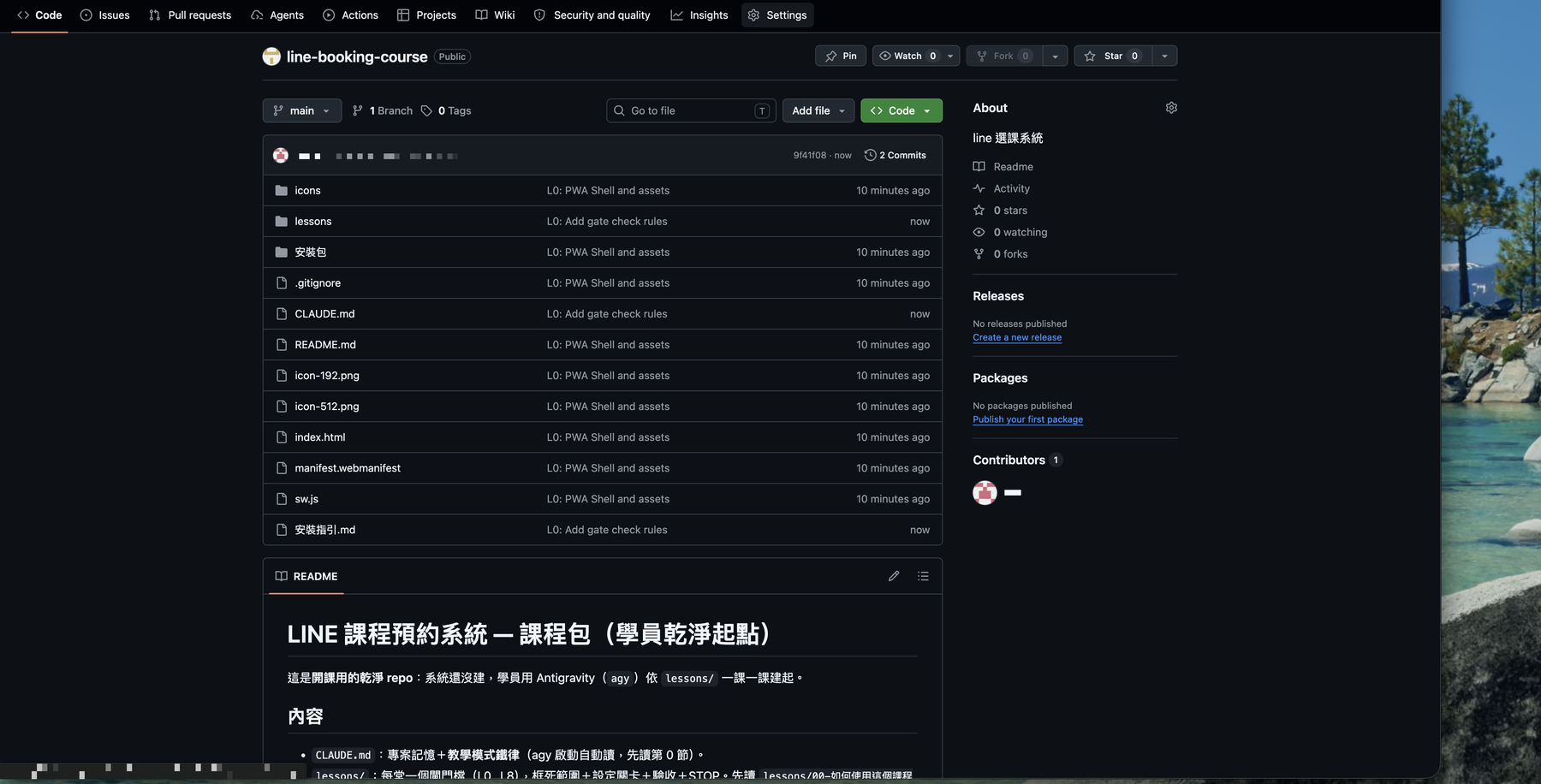Switch to Pull requests tab
Screen dimensions: 1541x784
190,15
